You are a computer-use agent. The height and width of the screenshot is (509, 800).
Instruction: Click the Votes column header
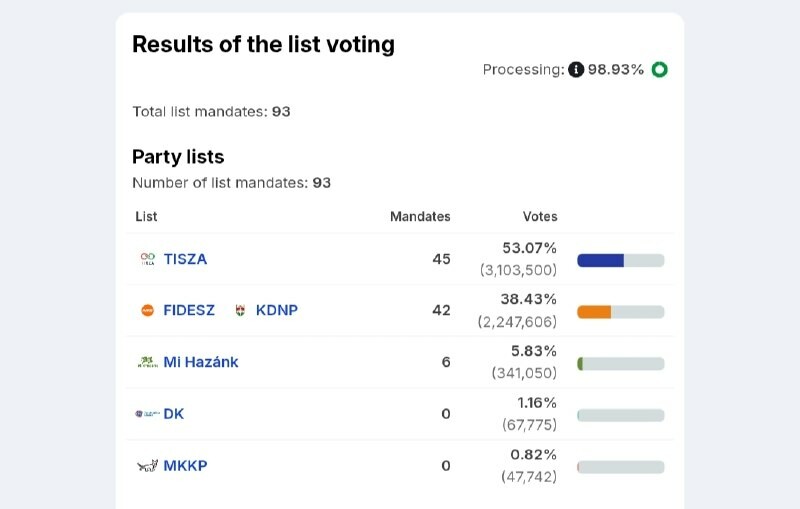540,217
